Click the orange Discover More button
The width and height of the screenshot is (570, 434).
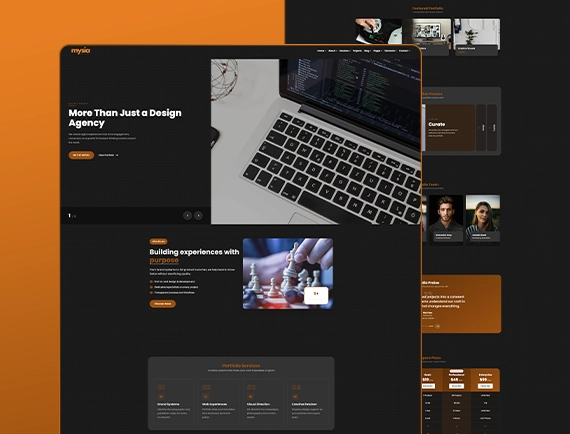[162, 304]
